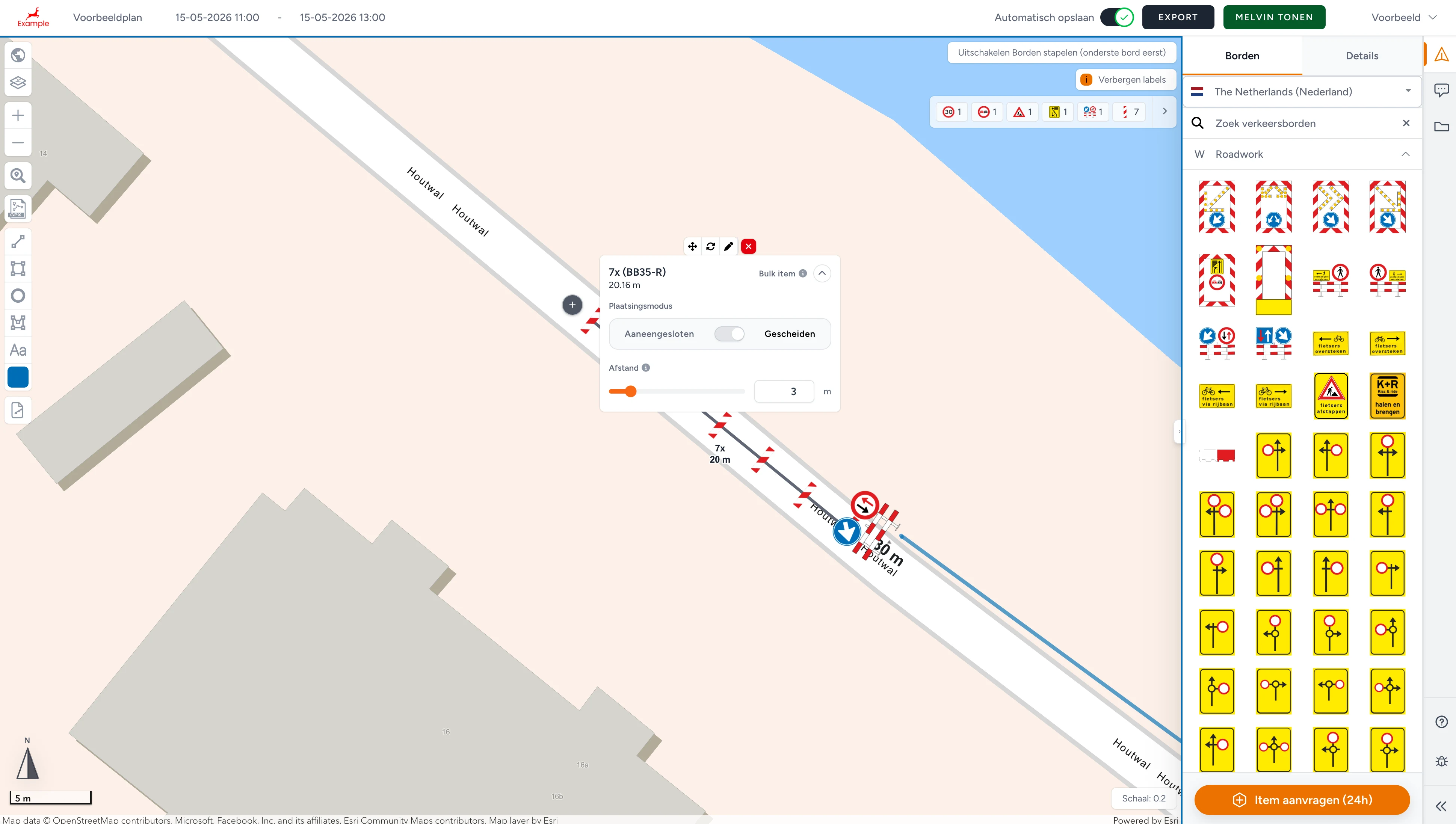Select the polygon drawing tool
The width and height of the screenshot is (1456, 824).
18,323
